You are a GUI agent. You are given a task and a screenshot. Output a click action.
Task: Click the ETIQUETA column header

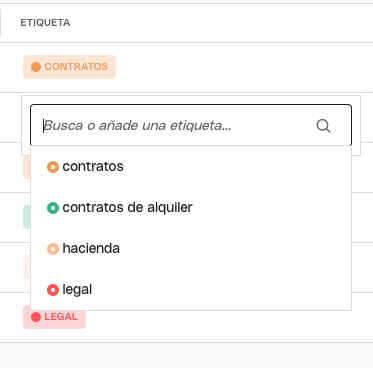[45, 23]
